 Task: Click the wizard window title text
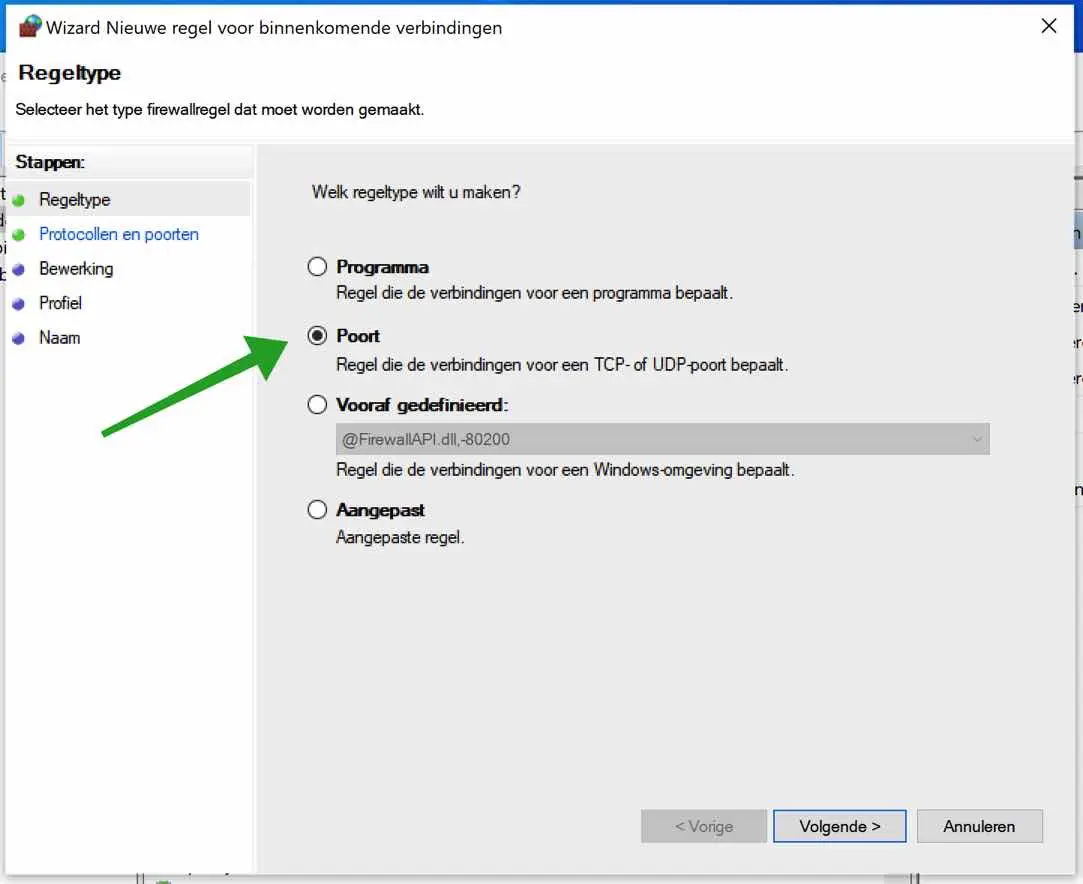(274, 28)
